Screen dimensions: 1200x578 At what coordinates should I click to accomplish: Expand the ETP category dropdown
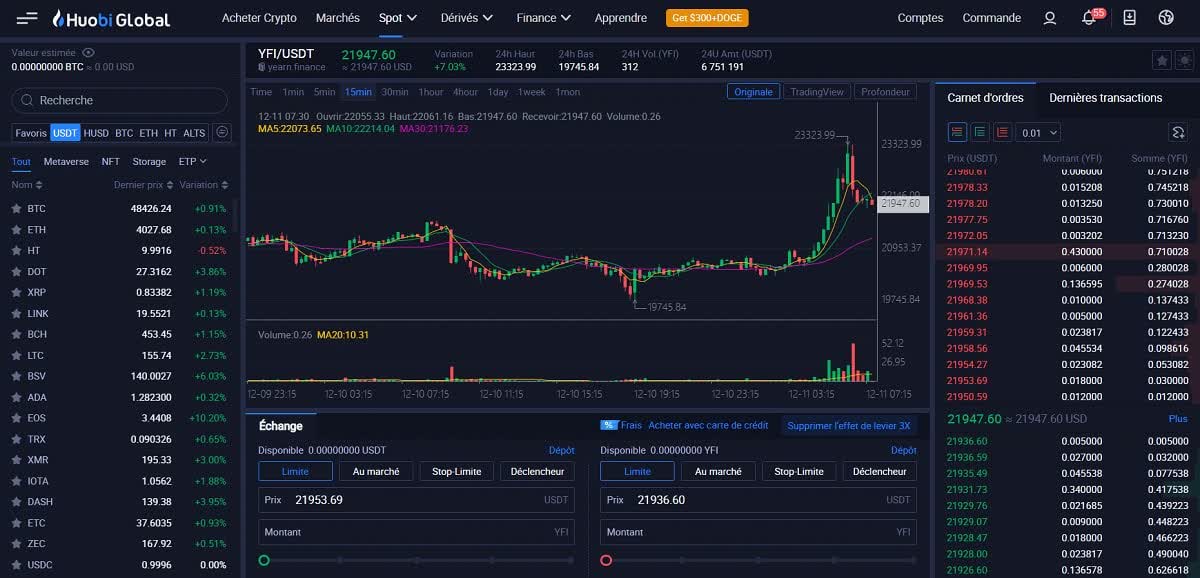(192, 161)
